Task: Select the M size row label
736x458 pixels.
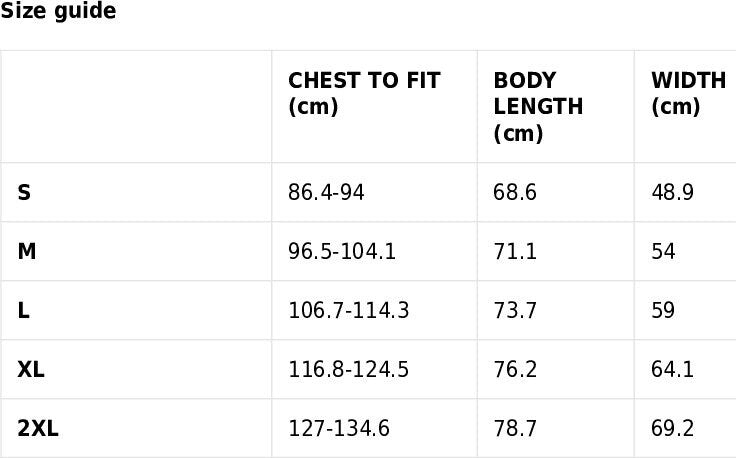Action: coord(27,251)
